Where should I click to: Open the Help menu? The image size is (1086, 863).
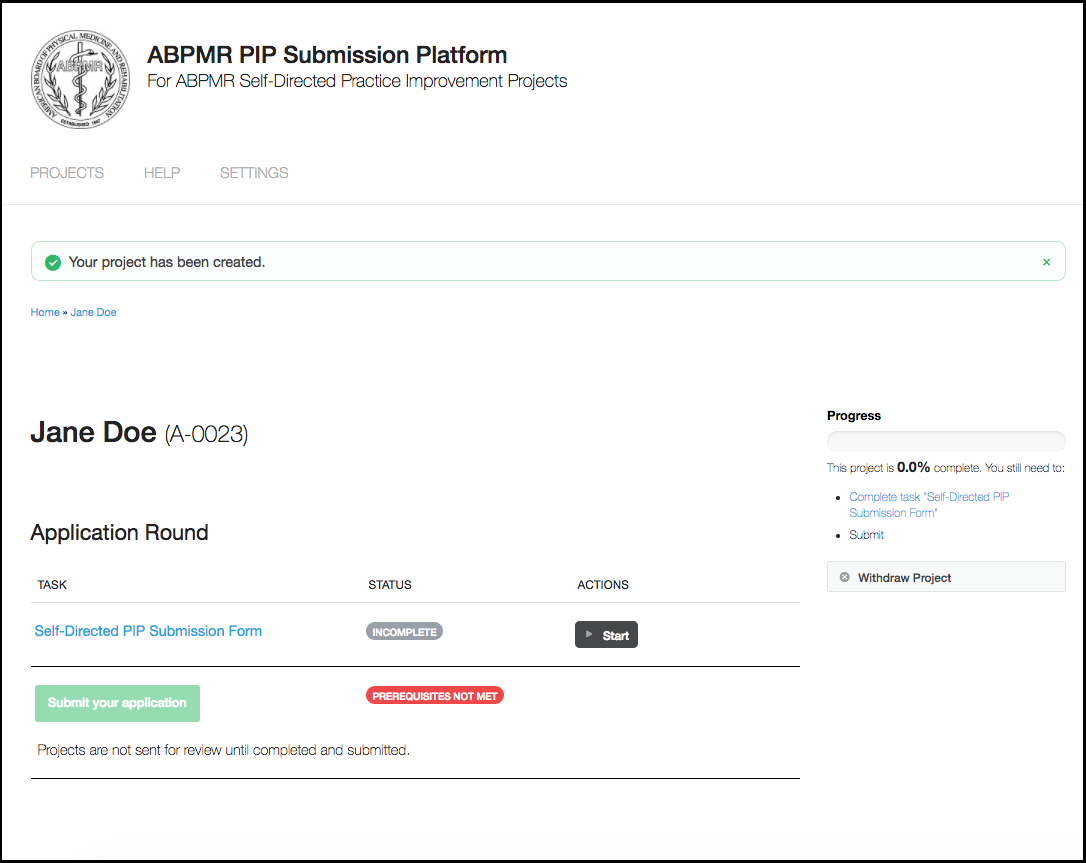point(162,173)
